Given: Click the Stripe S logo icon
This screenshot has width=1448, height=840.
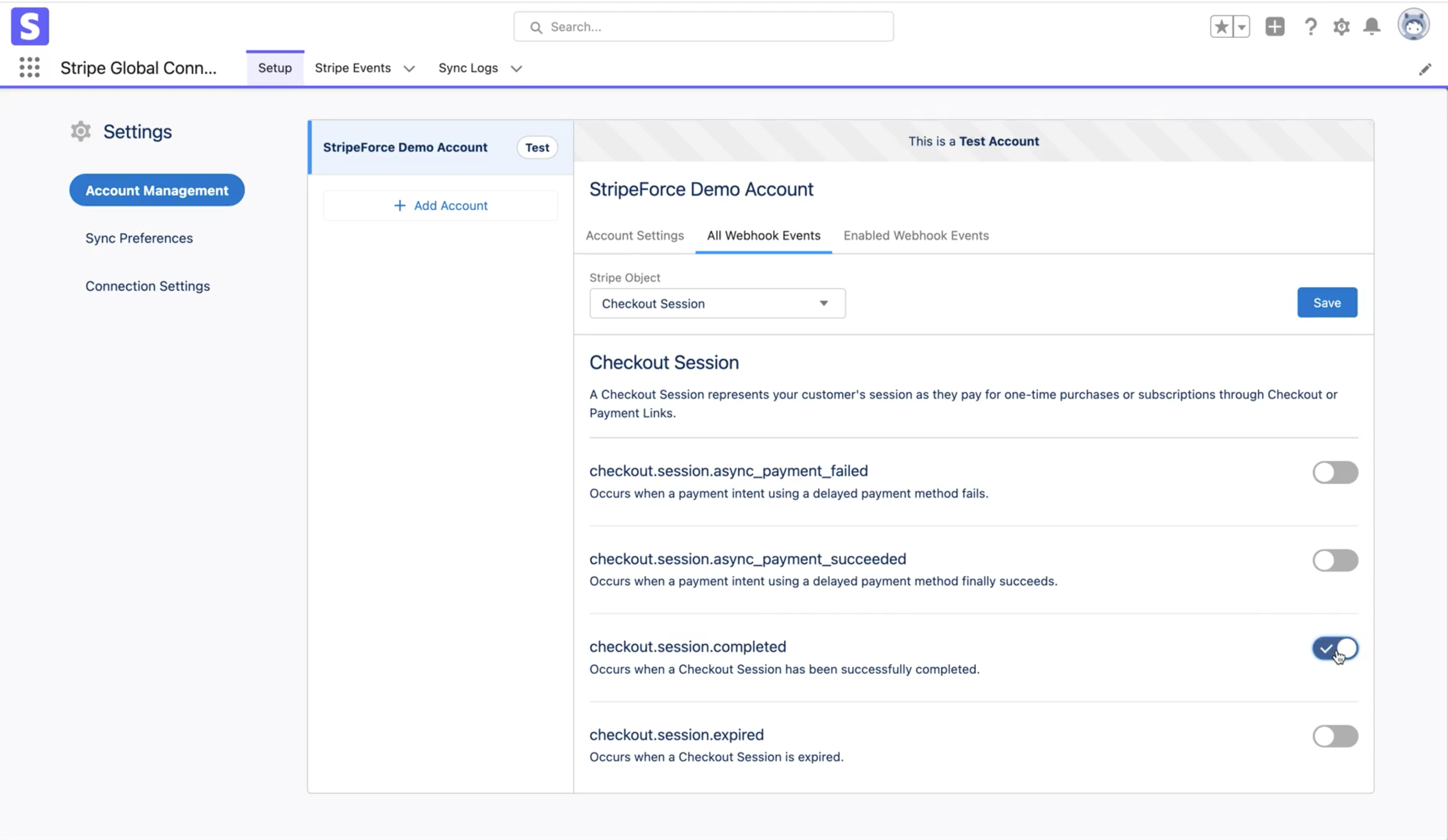Looking at the screenshot, I should pos(30,26).
